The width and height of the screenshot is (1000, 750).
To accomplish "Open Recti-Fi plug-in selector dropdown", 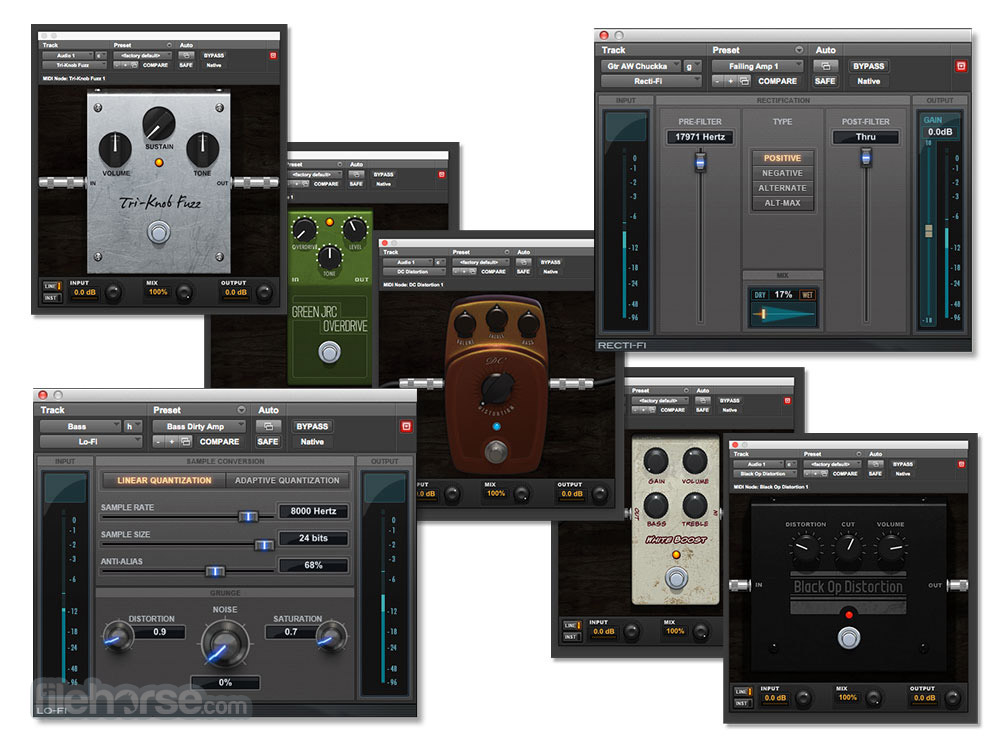I will (x=651, y=82).
